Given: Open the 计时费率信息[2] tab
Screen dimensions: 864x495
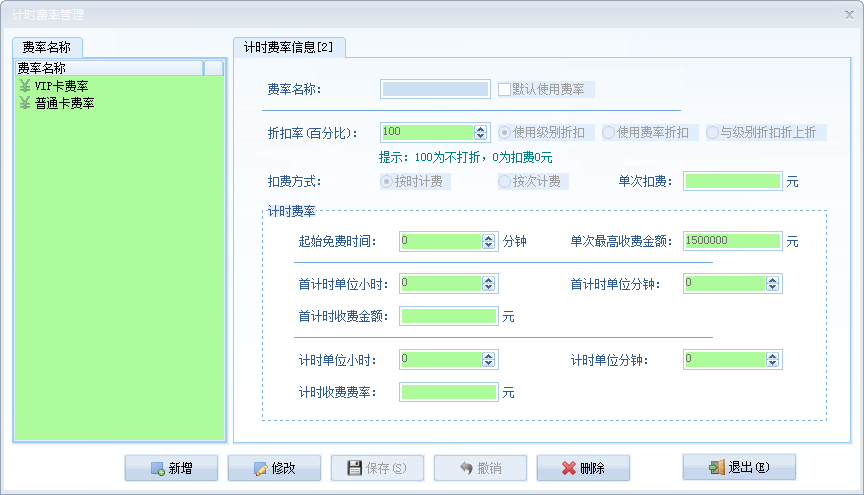Looking at the screenshot, I should (x=289, y=47).
